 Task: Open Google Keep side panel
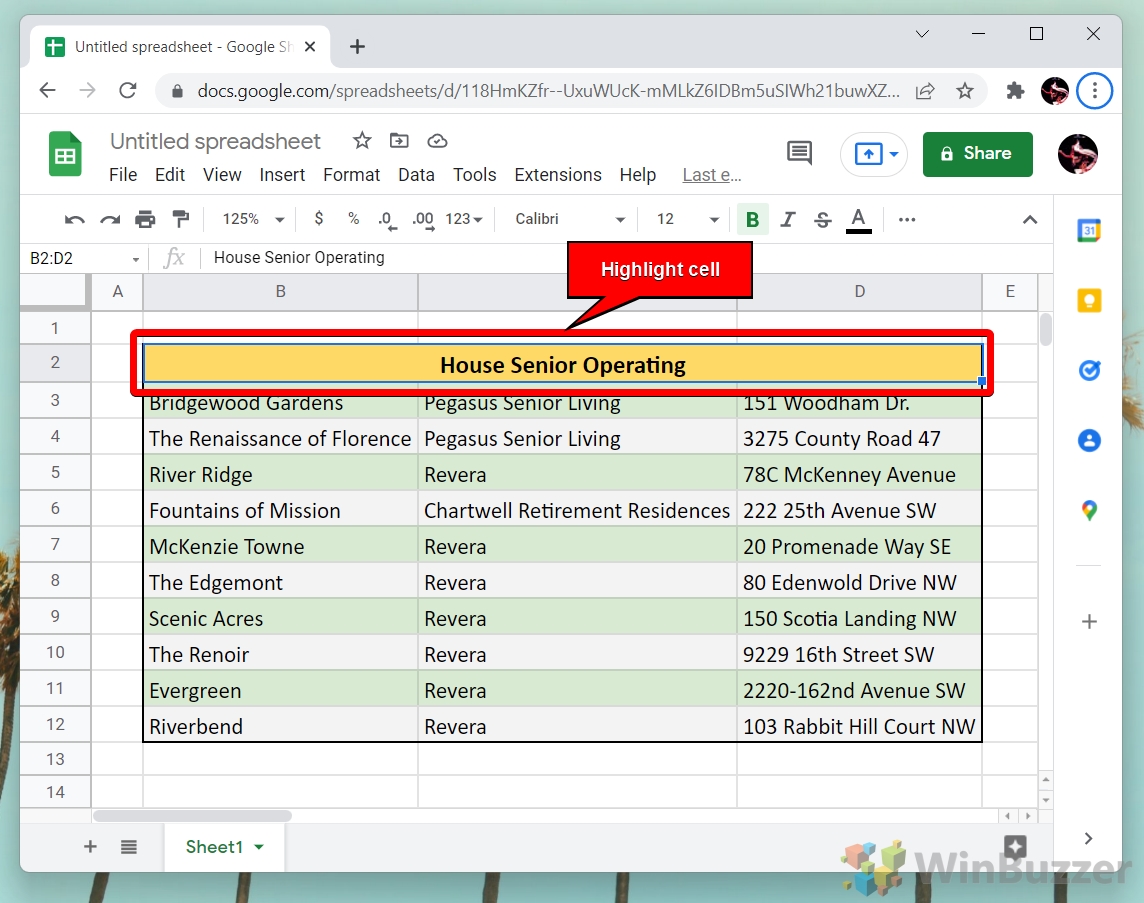click(x=1089, y=301)
